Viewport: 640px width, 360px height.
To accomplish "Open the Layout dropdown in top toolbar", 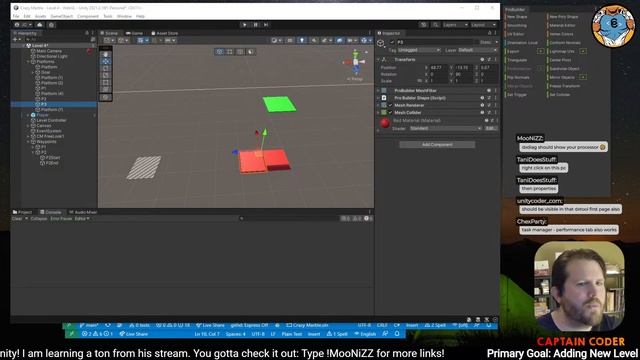I will pyautogui.click(x=484, y=25).
